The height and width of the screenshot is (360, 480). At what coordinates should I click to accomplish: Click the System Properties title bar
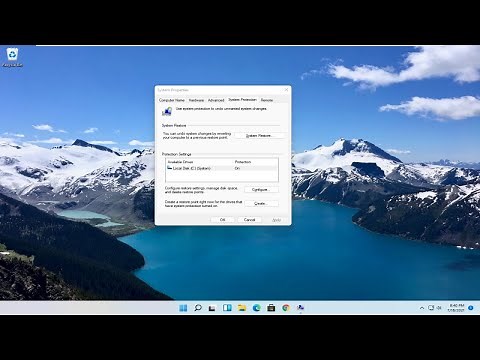click(218, 90)
